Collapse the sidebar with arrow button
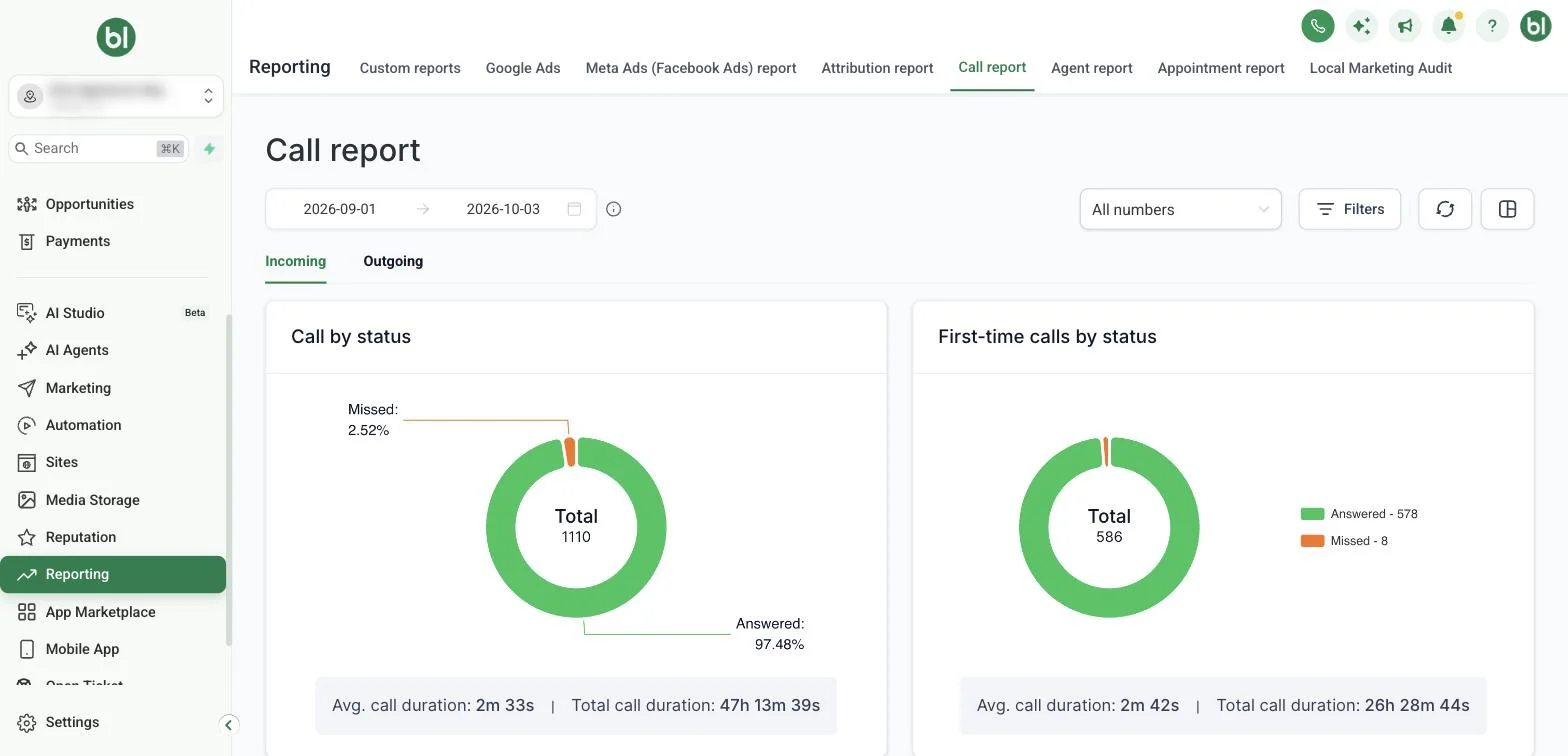This screenshot has width=1568, height=756. point(228,725)
